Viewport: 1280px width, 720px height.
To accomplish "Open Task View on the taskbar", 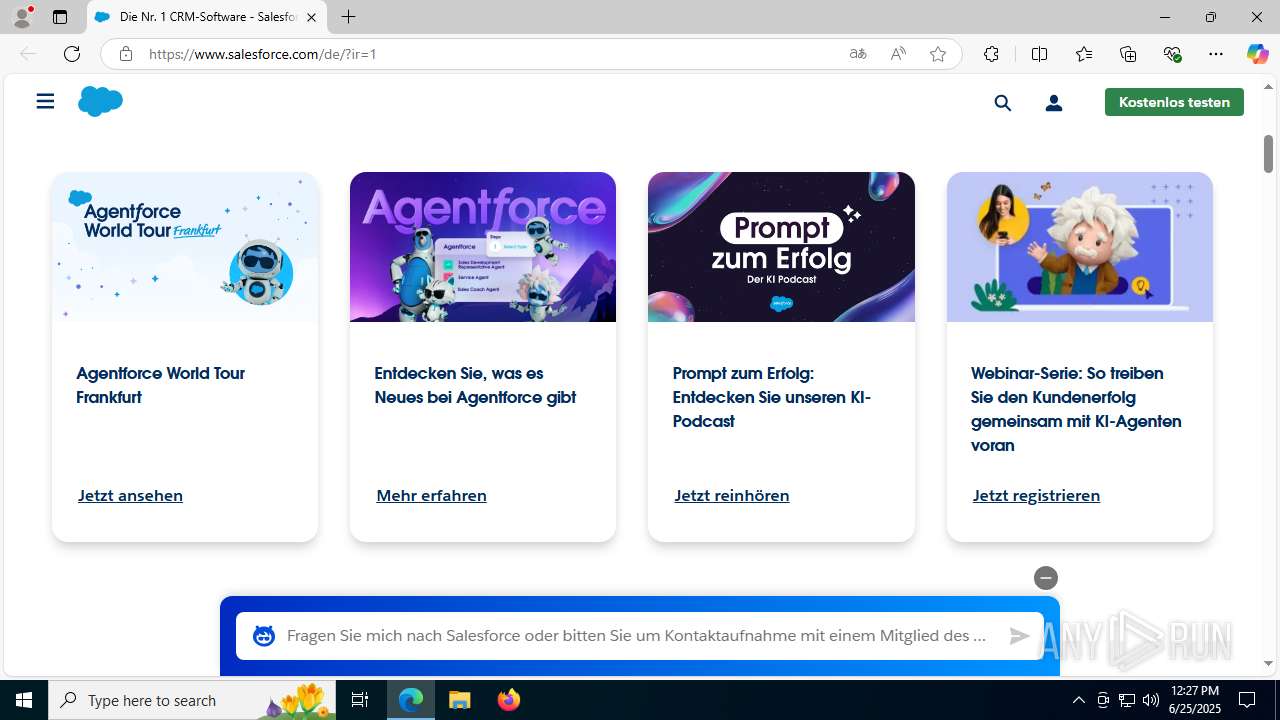I will click(361, 700).
